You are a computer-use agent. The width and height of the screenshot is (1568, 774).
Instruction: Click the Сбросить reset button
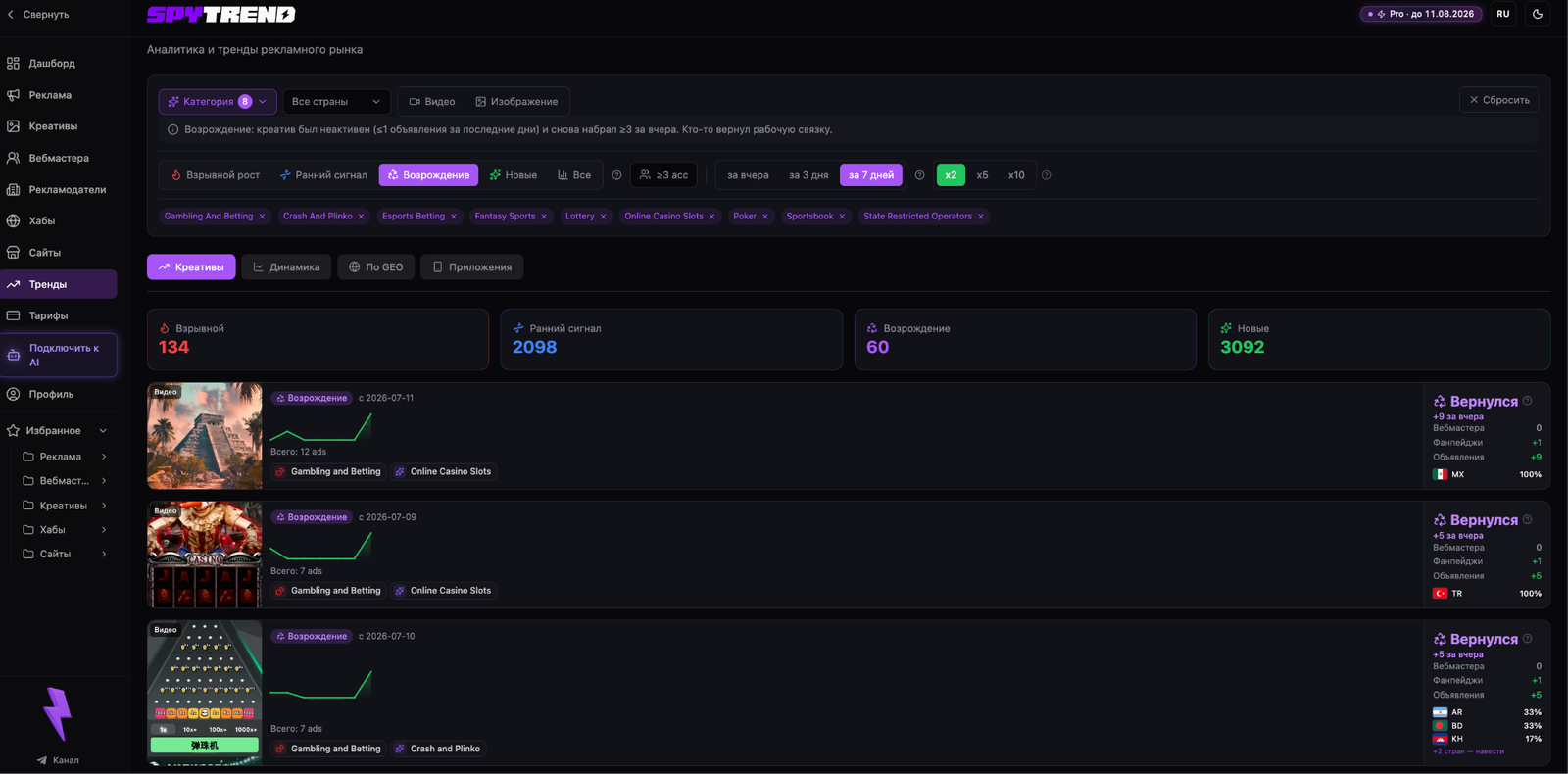click(x=1498, y=100)
